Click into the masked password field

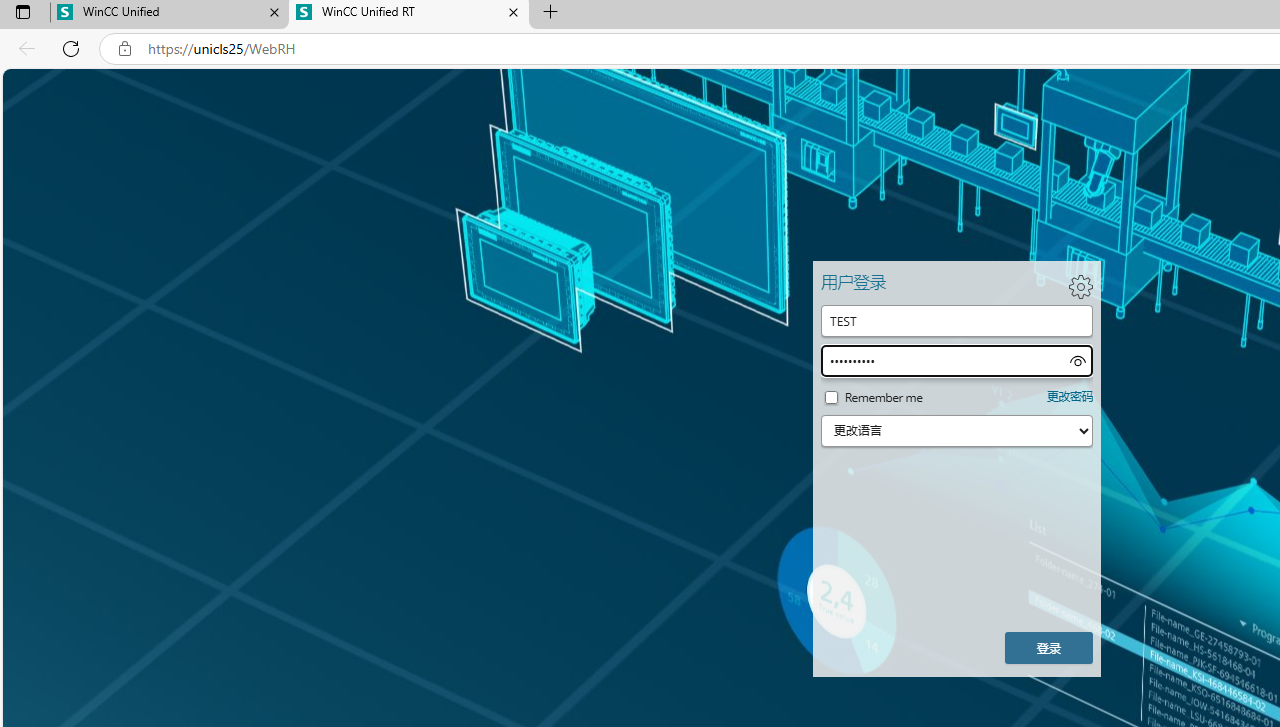point(940,361)
